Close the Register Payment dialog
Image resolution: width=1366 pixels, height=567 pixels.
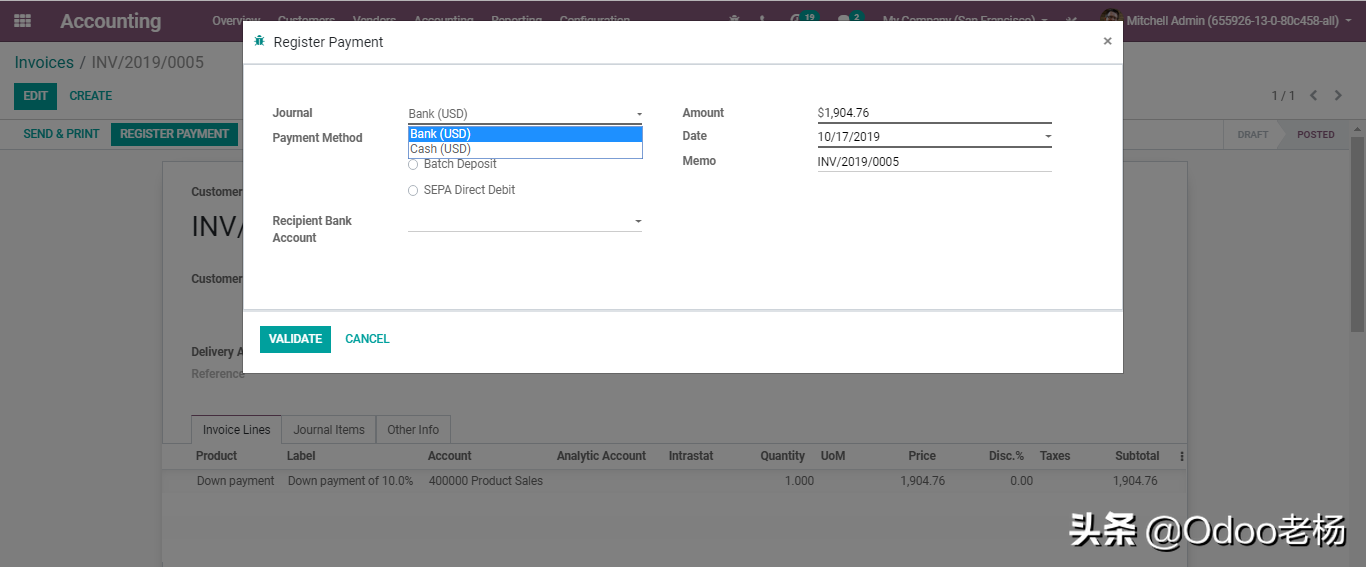[x=1107, y=41]
